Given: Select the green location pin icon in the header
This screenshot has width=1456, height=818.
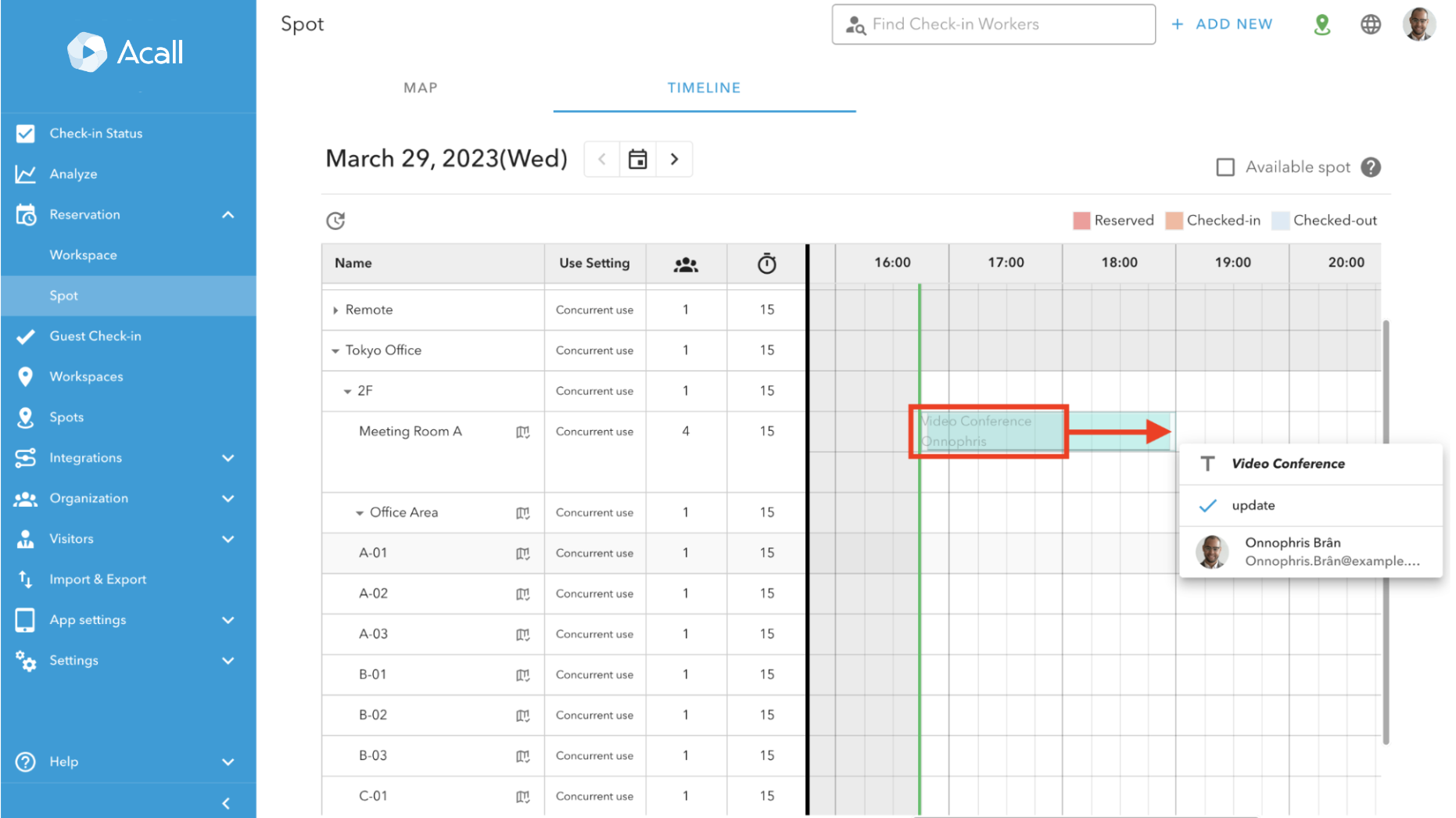Looking at the screenshot, I should tap(1322, 24).
